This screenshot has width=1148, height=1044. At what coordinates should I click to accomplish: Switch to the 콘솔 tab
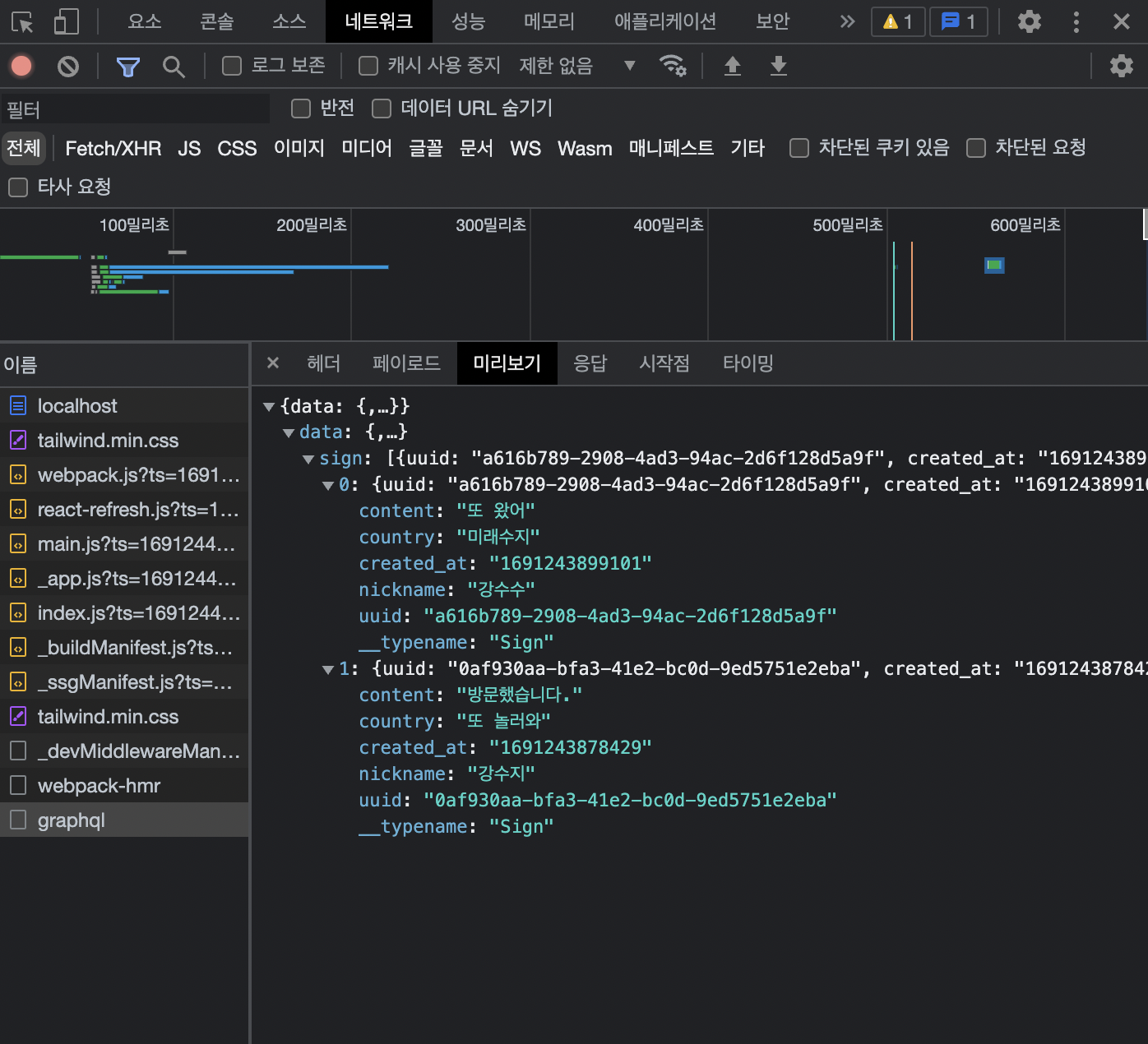[217, 21]
